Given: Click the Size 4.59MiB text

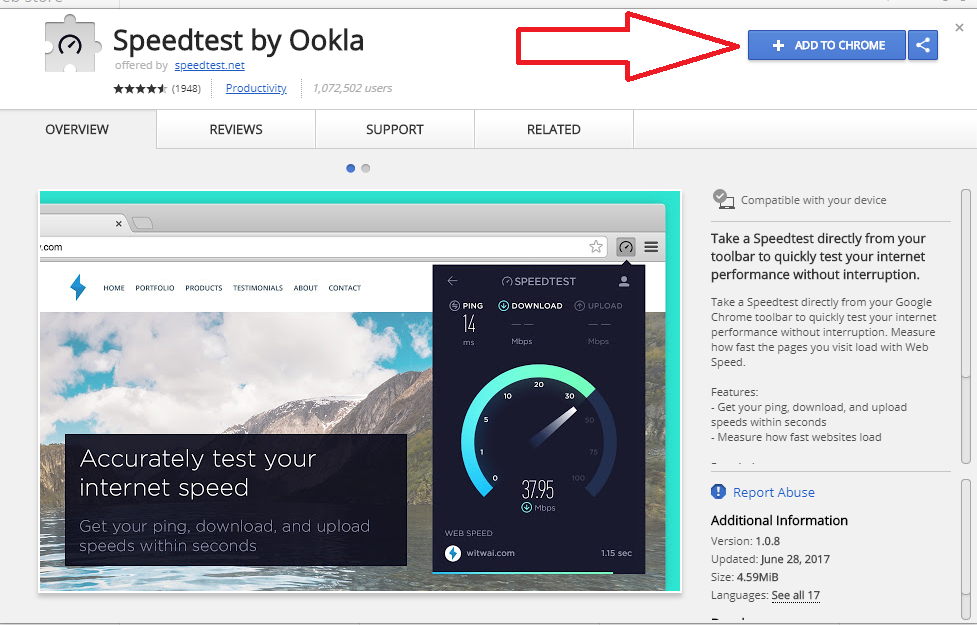Looking at the screenshot, I should tap(745, 577).
